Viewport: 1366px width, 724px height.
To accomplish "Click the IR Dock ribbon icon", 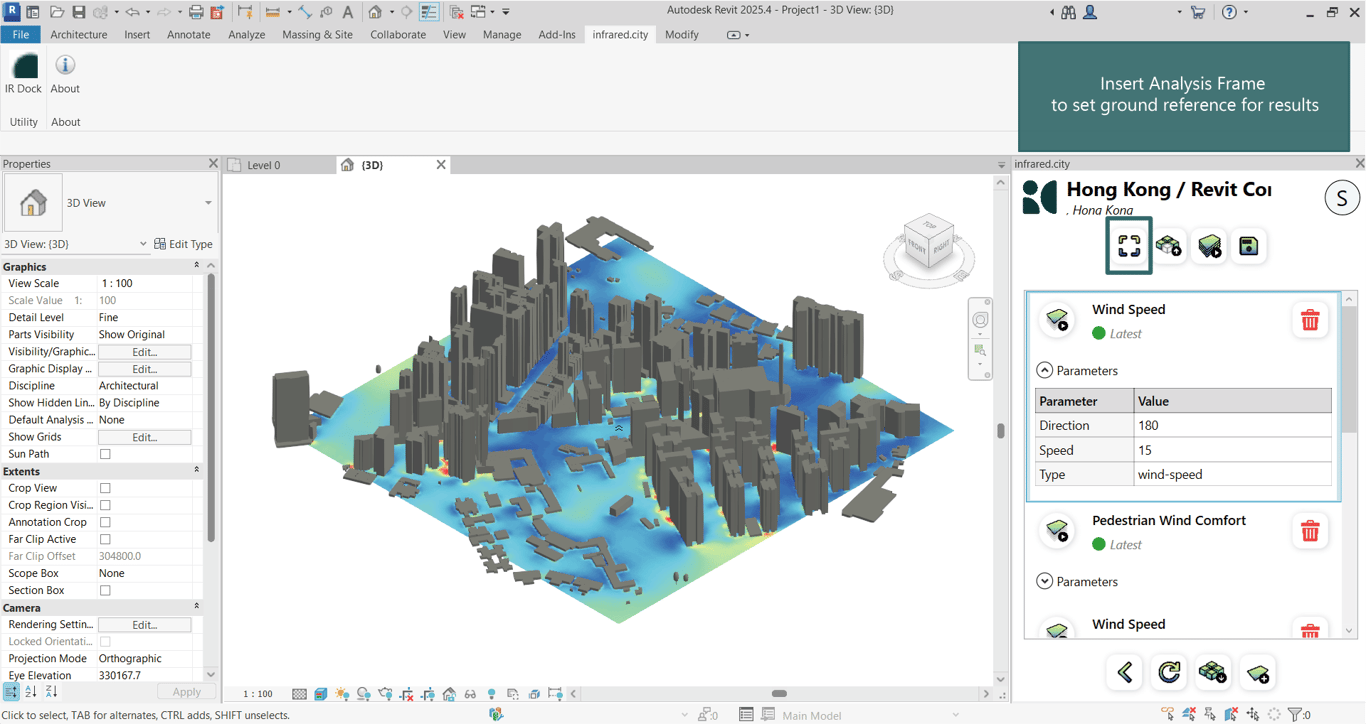I will coord(23,67).
